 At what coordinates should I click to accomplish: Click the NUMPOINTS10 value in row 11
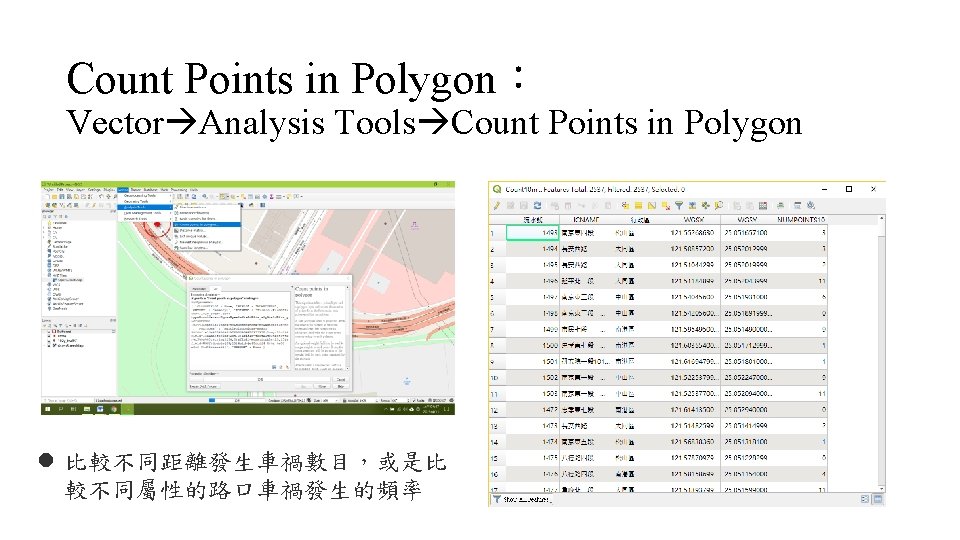801,394
